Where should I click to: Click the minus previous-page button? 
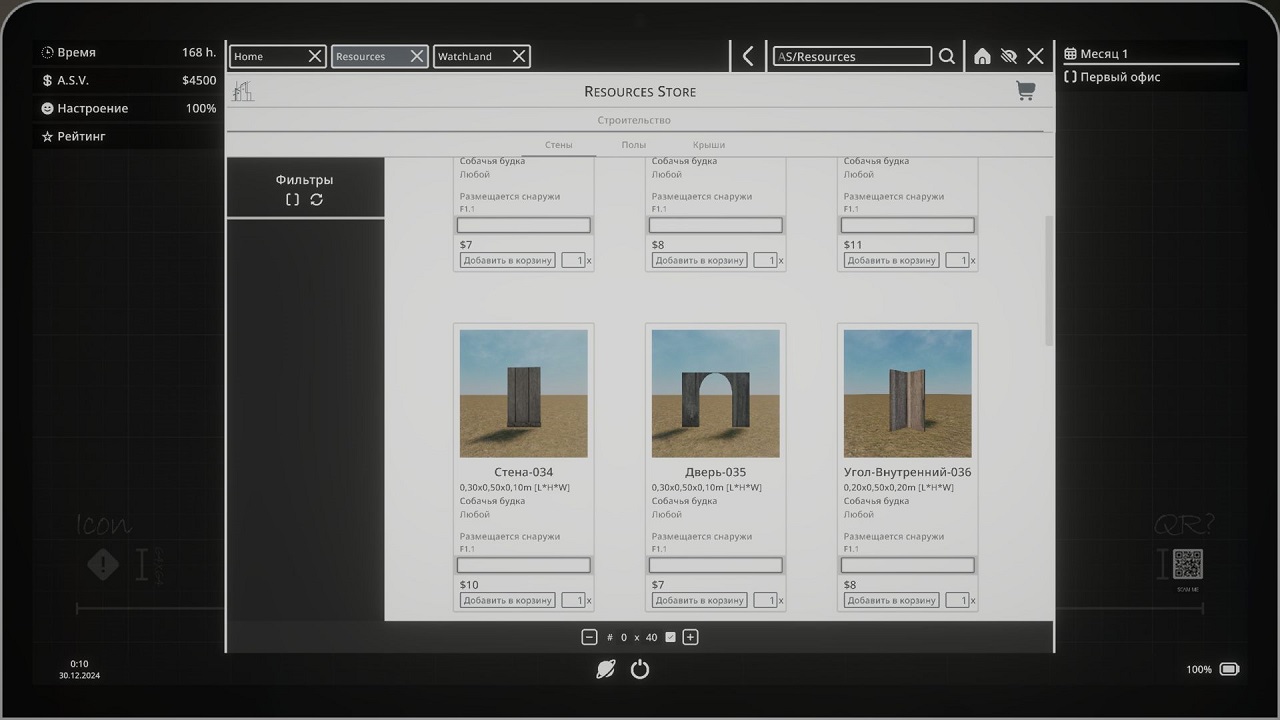tap(589, 637)
